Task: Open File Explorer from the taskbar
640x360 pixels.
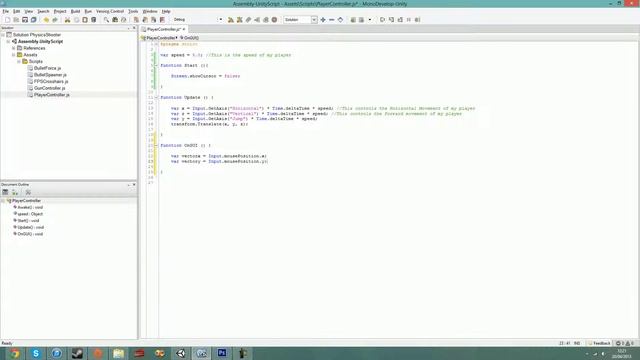Action: (x=119, y=353)
